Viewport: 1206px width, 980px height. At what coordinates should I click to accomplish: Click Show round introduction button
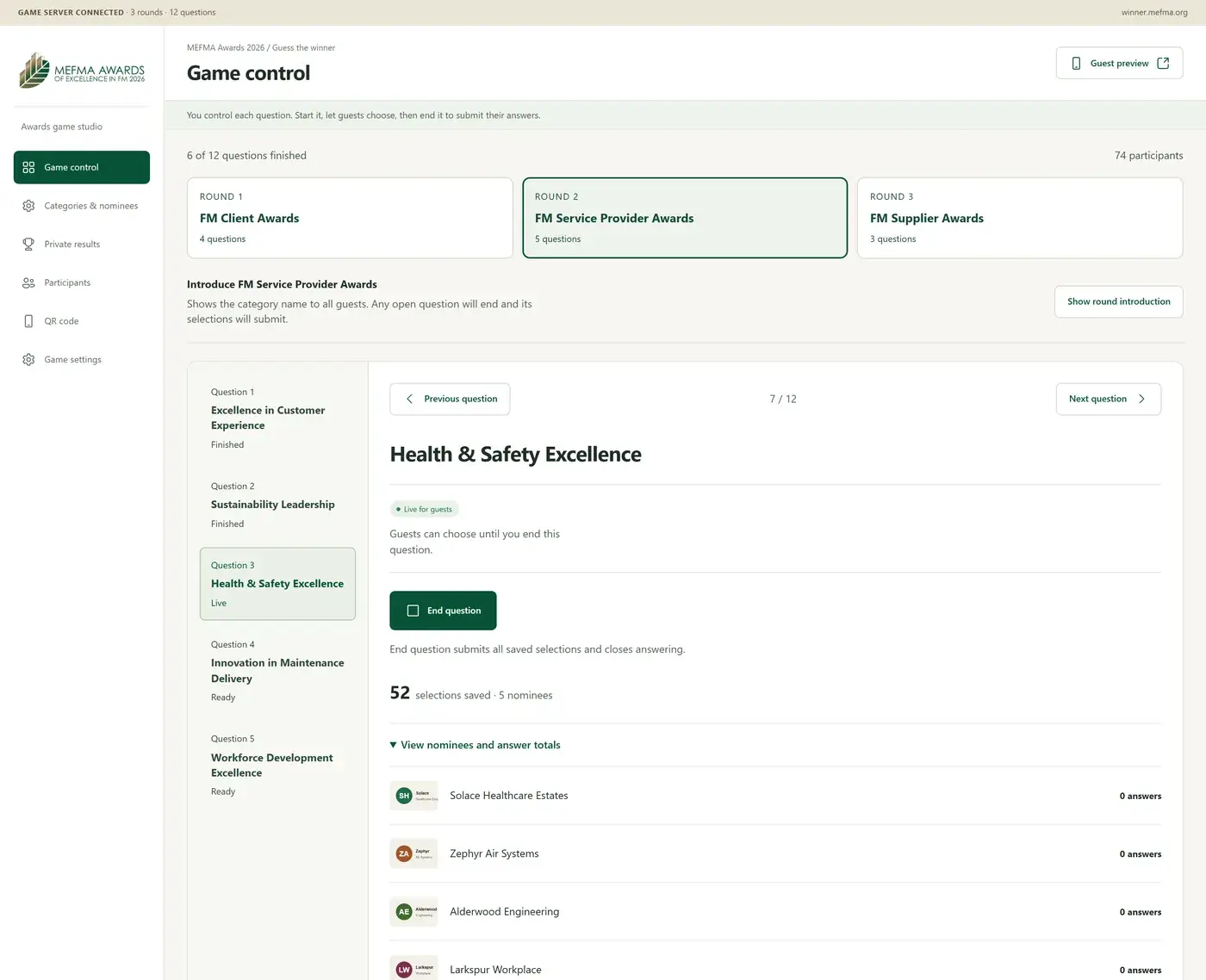(1118, 301)
